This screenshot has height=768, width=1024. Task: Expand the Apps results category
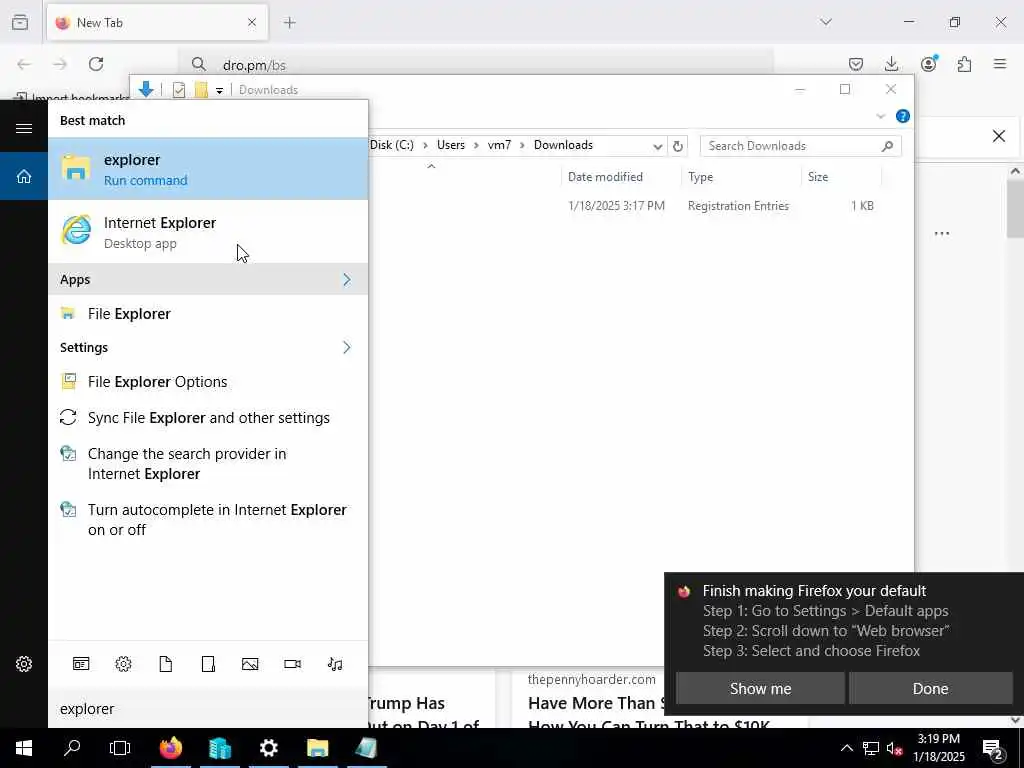(208, 280)
